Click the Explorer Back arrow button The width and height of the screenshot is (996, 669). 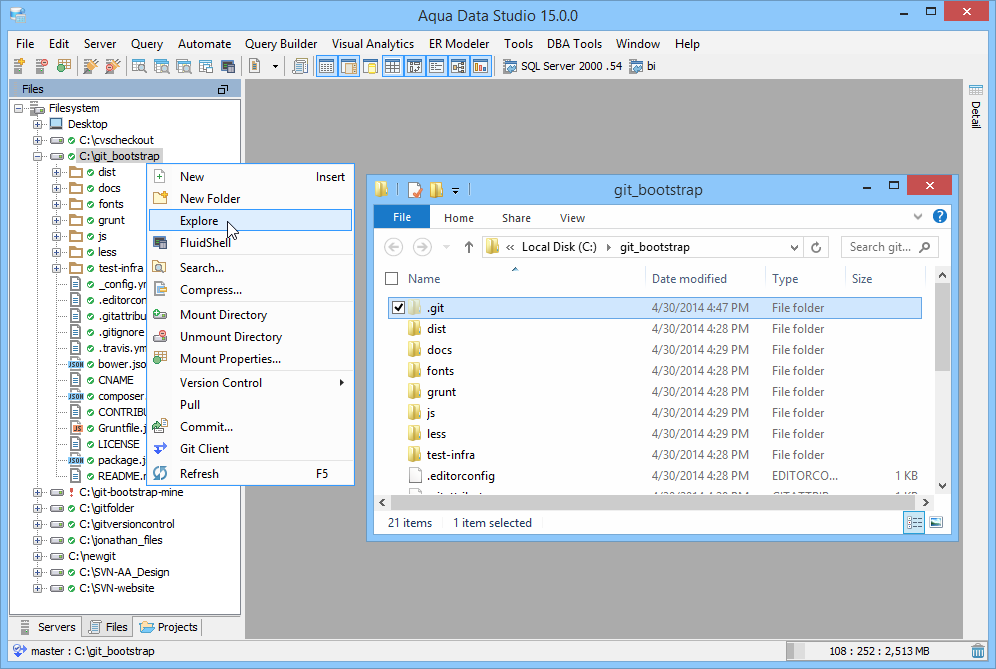coord(394,247)
